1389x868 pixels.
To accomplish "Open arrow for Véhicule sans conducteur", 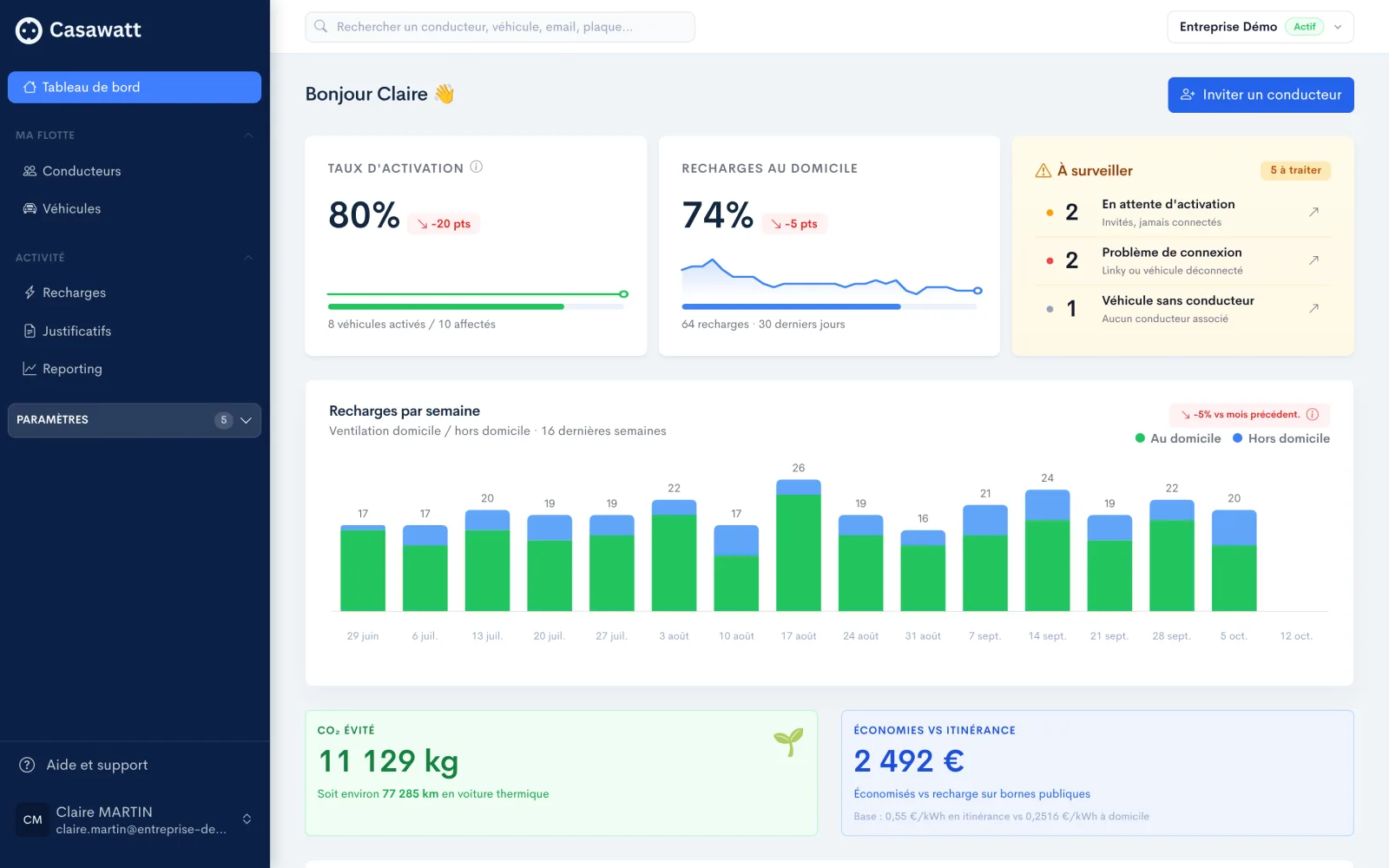I will (1314, 308).
